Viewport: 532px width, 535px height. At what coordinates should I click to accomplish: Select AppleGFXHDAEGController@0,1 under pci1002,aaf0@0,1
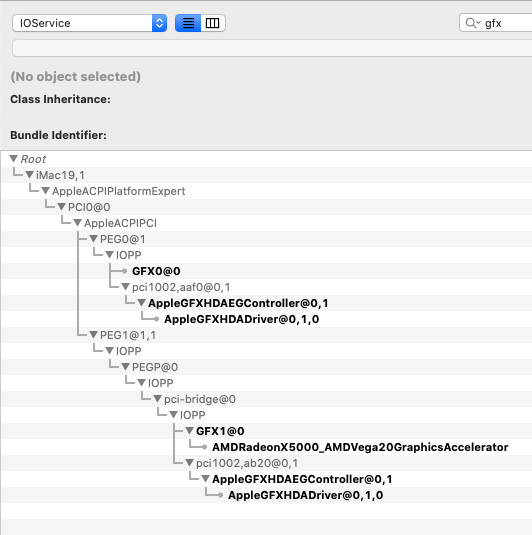(x=238, y=303)
